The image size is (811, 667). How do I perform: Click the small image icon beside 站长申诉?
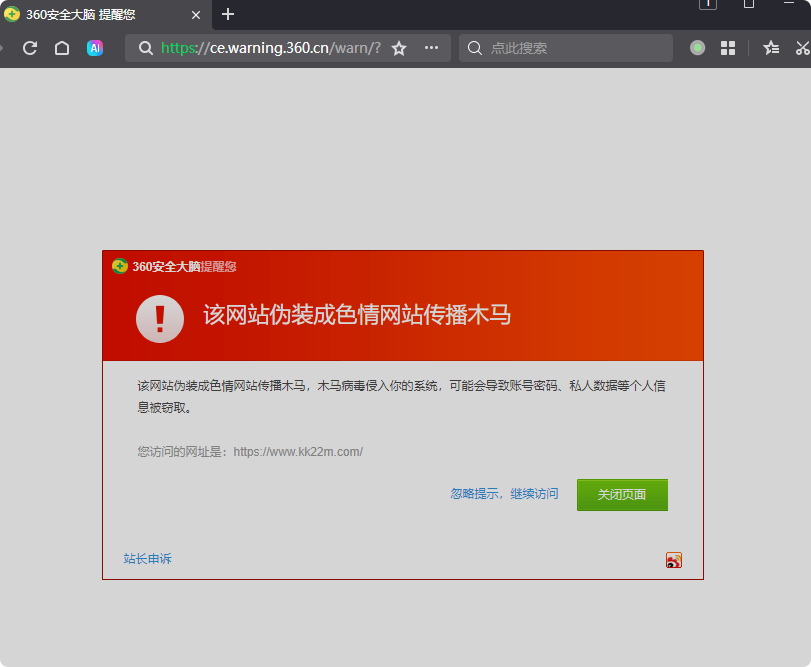click(673, 560)
